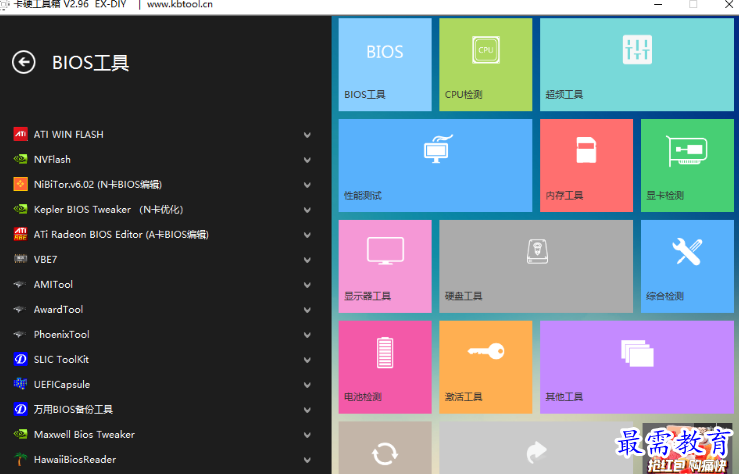The image size is (739, 474).
Task: Select the PhoenixTool text entry
Action: (x=61, y=334)
